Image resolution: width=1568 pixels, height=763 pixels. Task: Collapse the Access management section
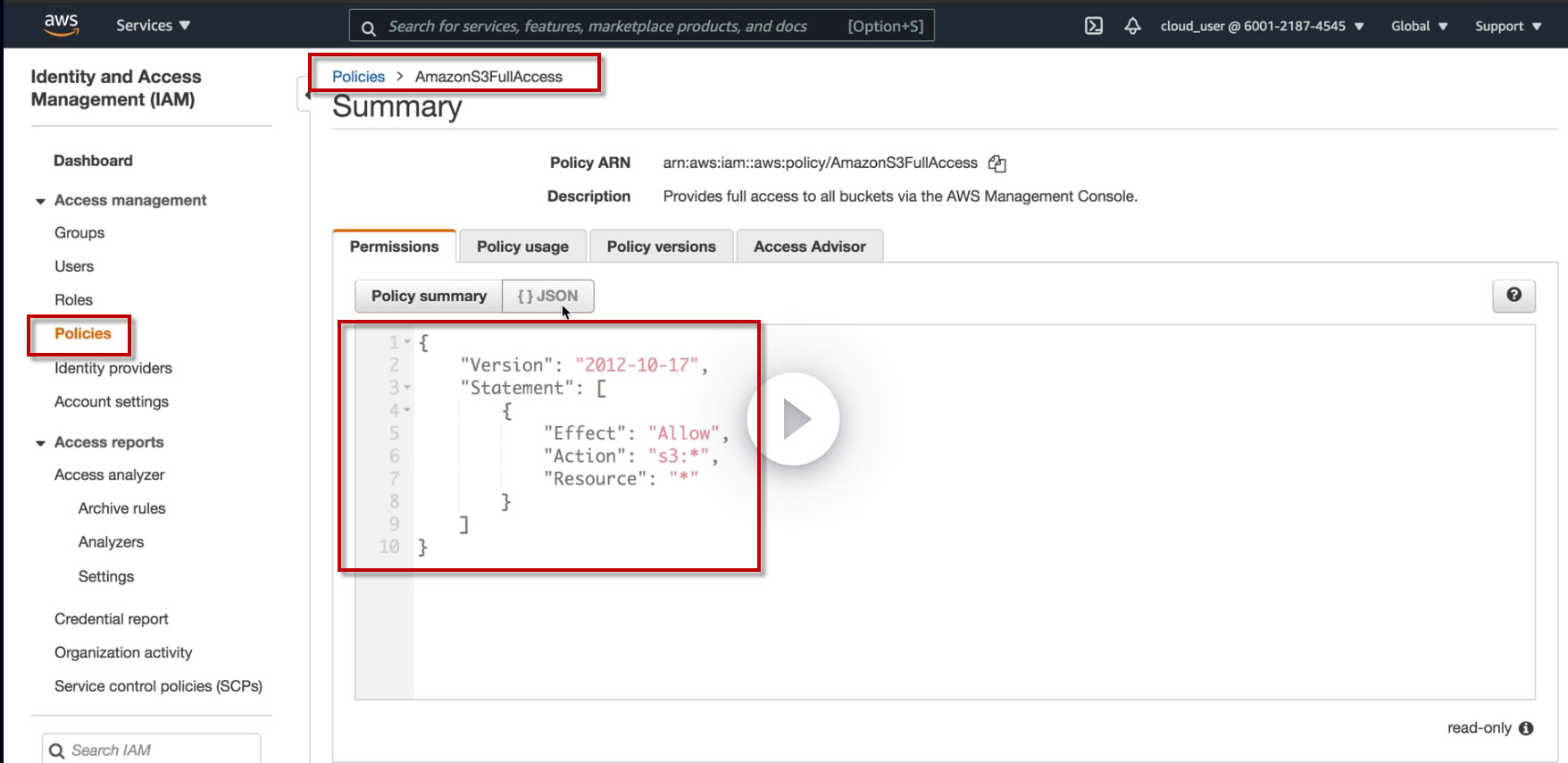pos(40,201)
